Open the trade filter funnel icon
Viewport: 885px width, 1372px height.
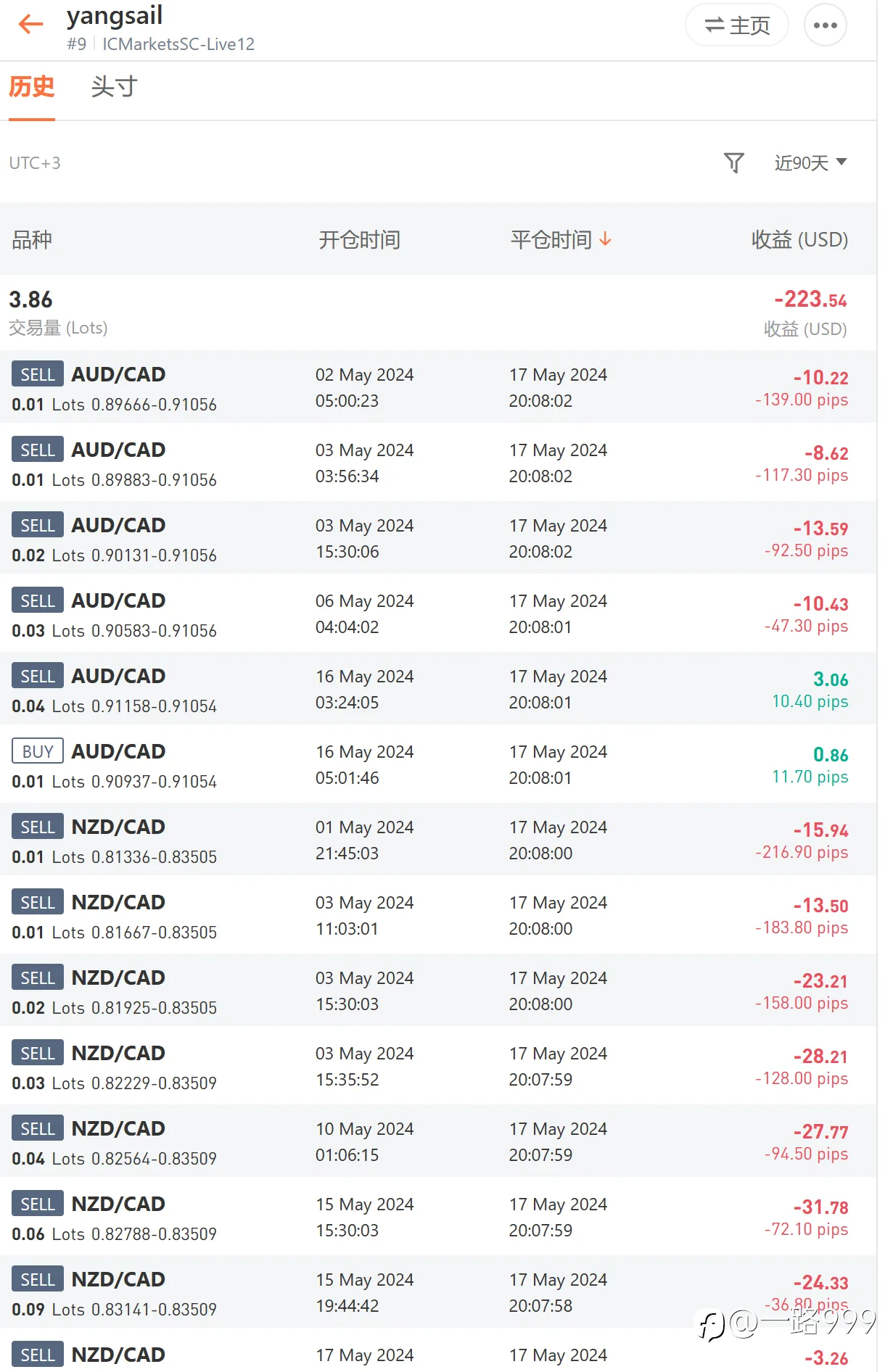tap(733, 162)
